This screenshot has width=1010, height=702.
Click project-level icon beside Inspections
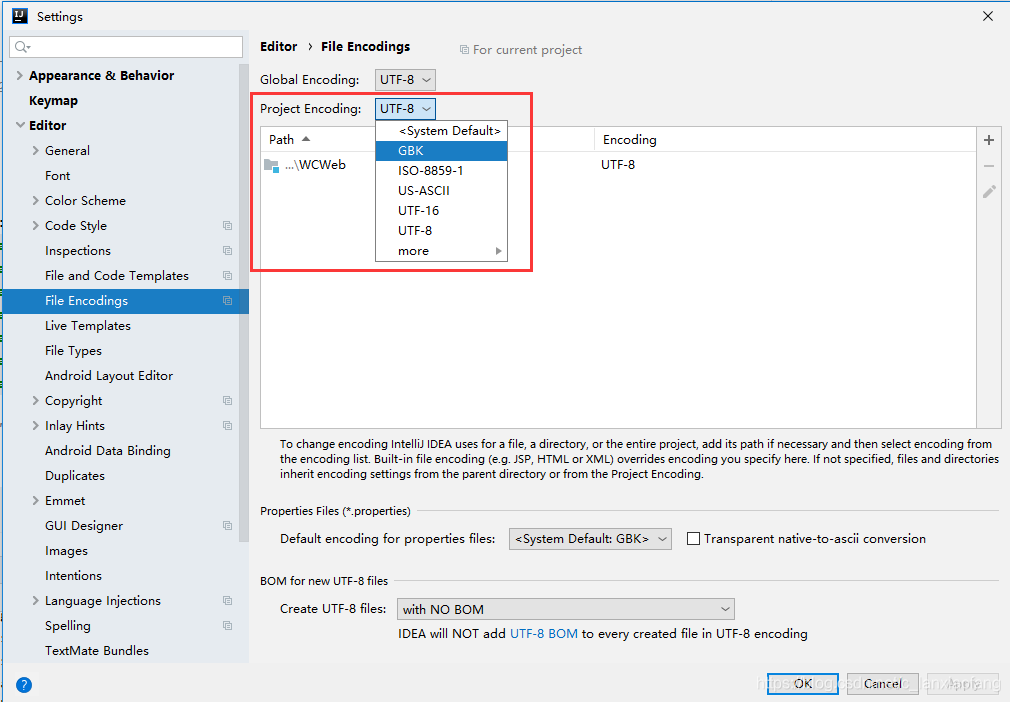click(x=227, y=251)
